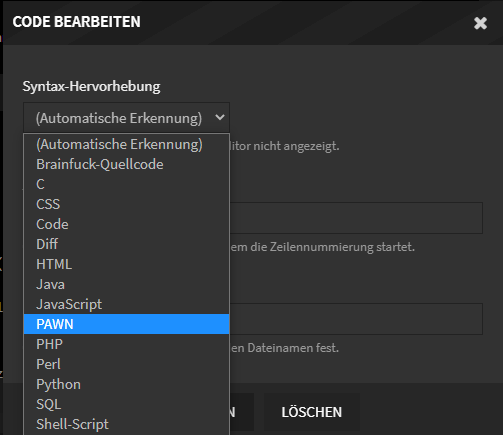Choose SQL syntax option
The image size is (503, 435).
pyautogui.click(x=126, y=404)
